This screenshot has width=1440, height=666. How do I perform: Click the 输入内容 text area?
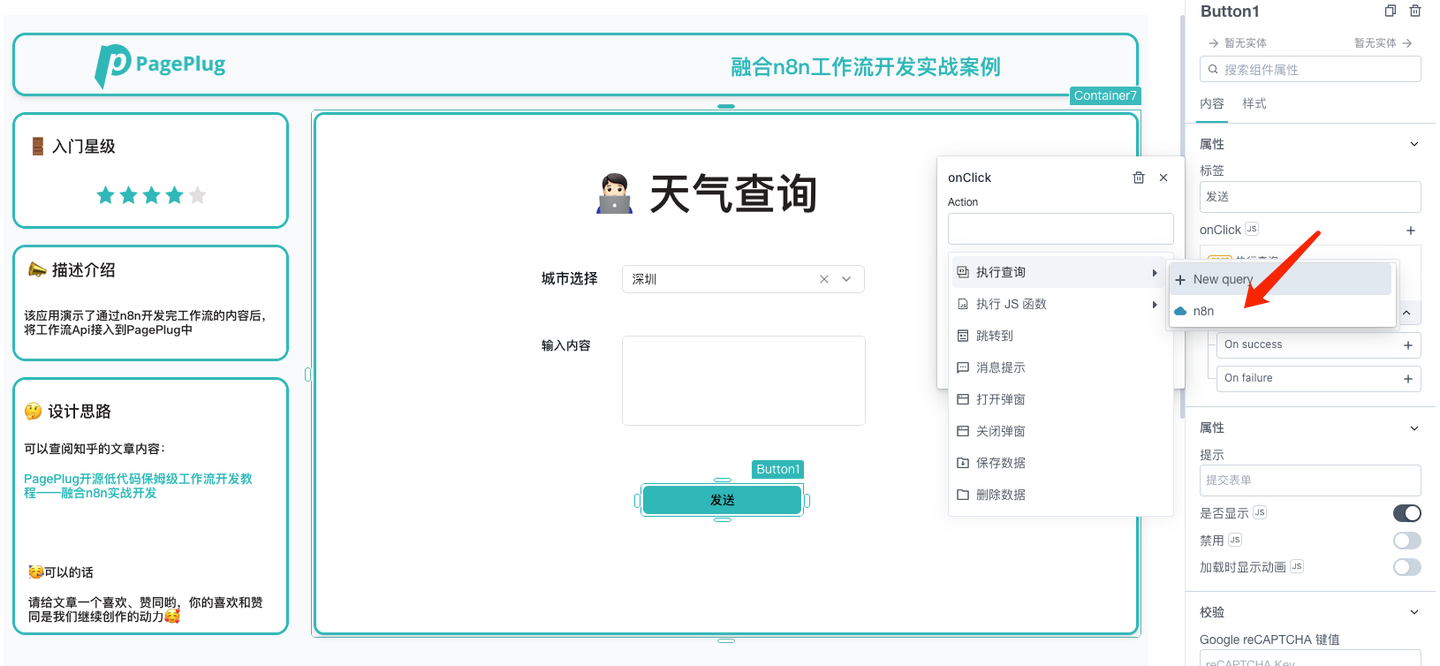744,381
